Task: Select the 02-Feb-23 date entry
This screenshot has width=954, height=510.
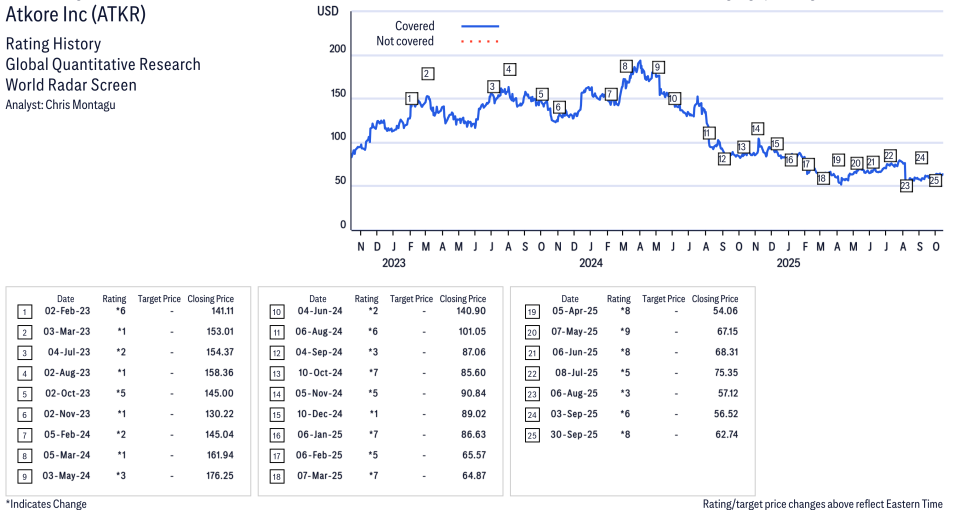Action: (65, 312)
